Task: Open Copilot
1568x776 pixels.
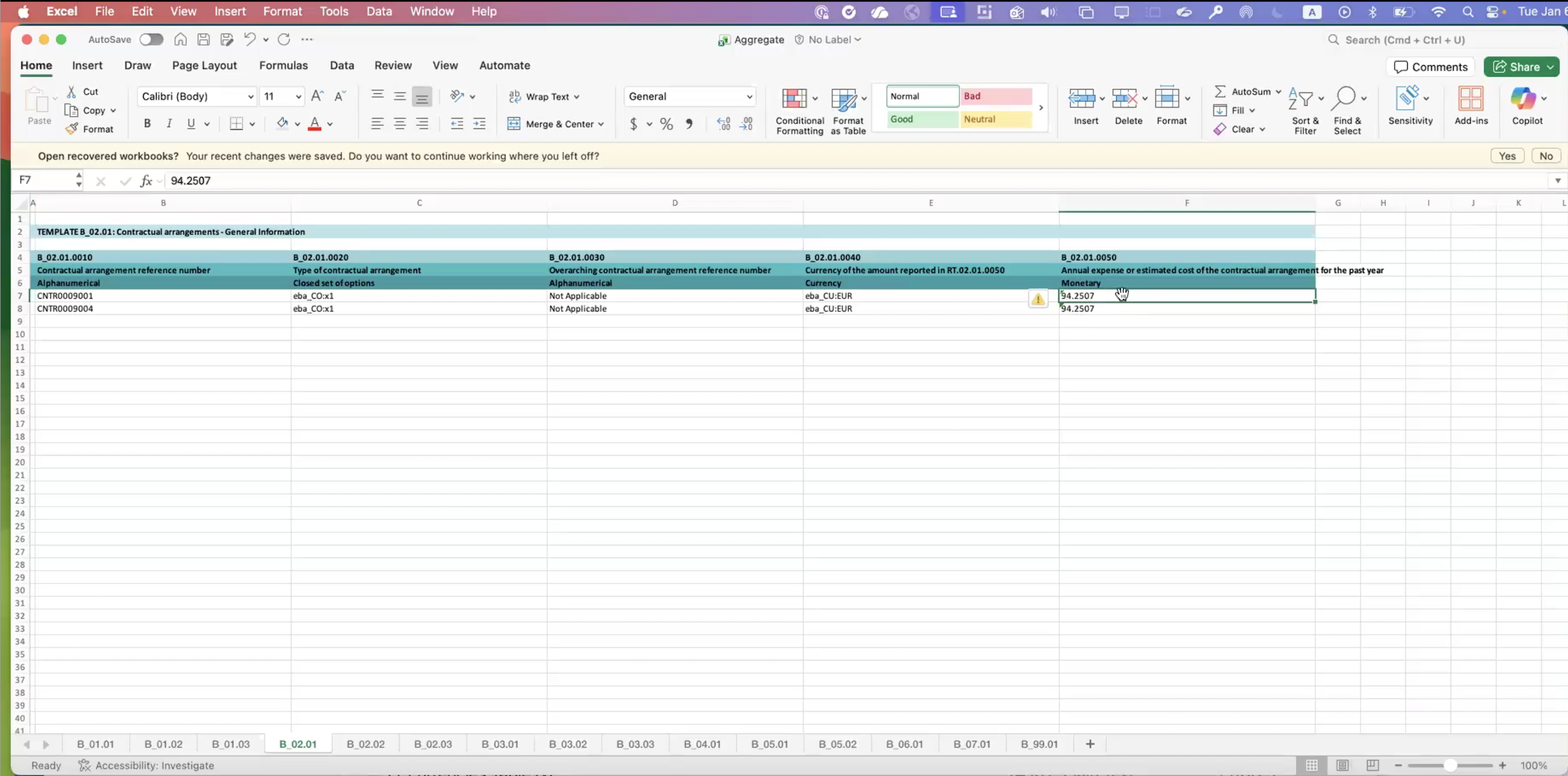Action: click(x=1527, y=106)
